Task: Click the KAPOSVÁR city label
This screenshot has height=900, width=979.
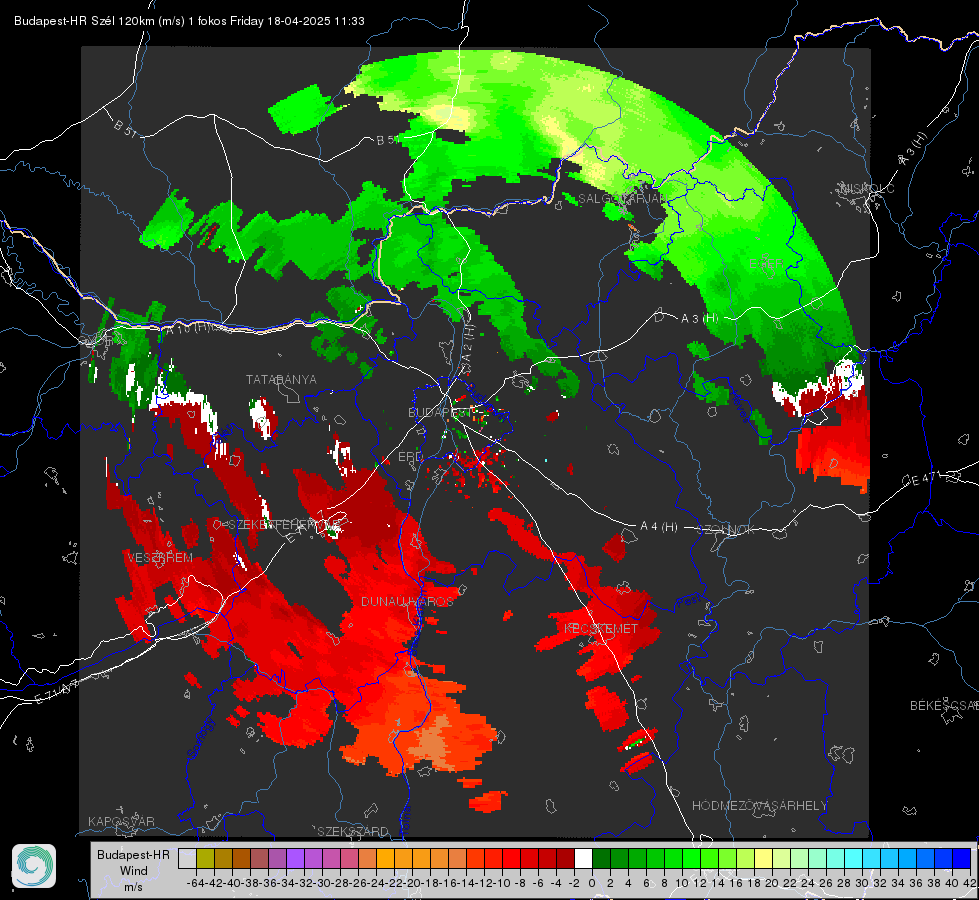Action: [121, 821]
